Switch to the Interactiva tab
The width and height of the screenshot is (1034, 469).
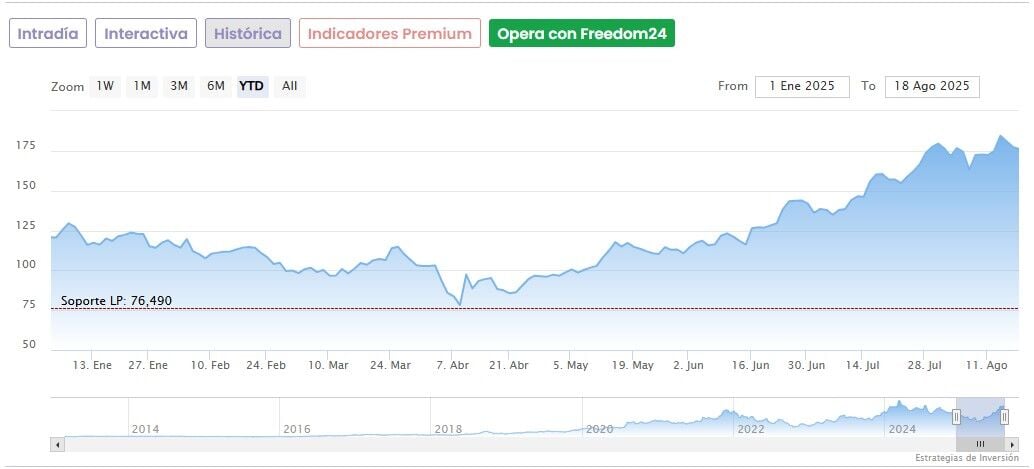pyautogui.click(x=146, y=33)
